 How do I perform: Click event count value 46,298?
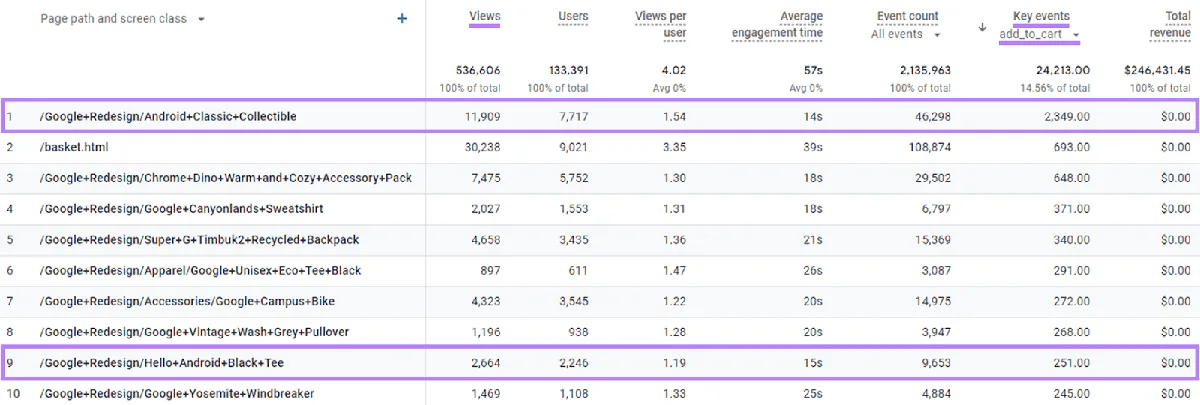pyautogui.click(x=931, y=117)
